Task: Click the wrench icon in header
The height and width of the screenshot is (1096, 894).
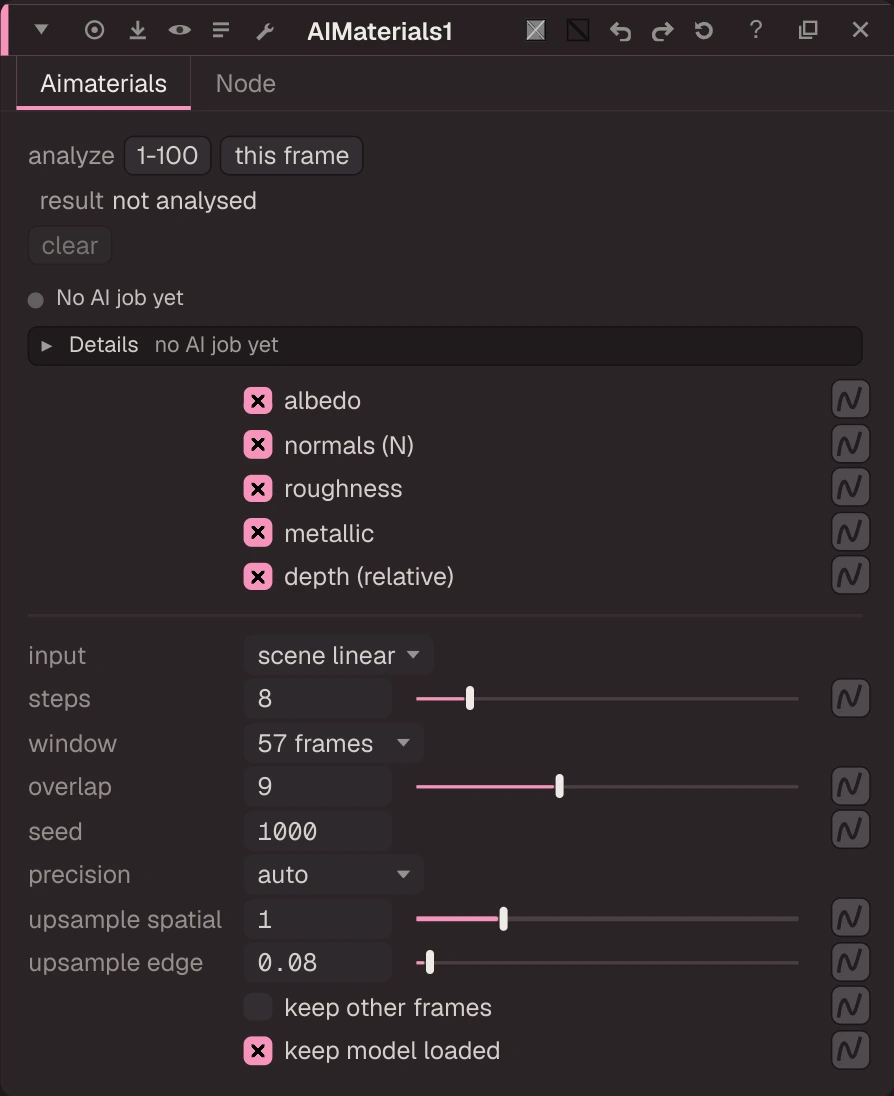Action: (x=265, y=31)
